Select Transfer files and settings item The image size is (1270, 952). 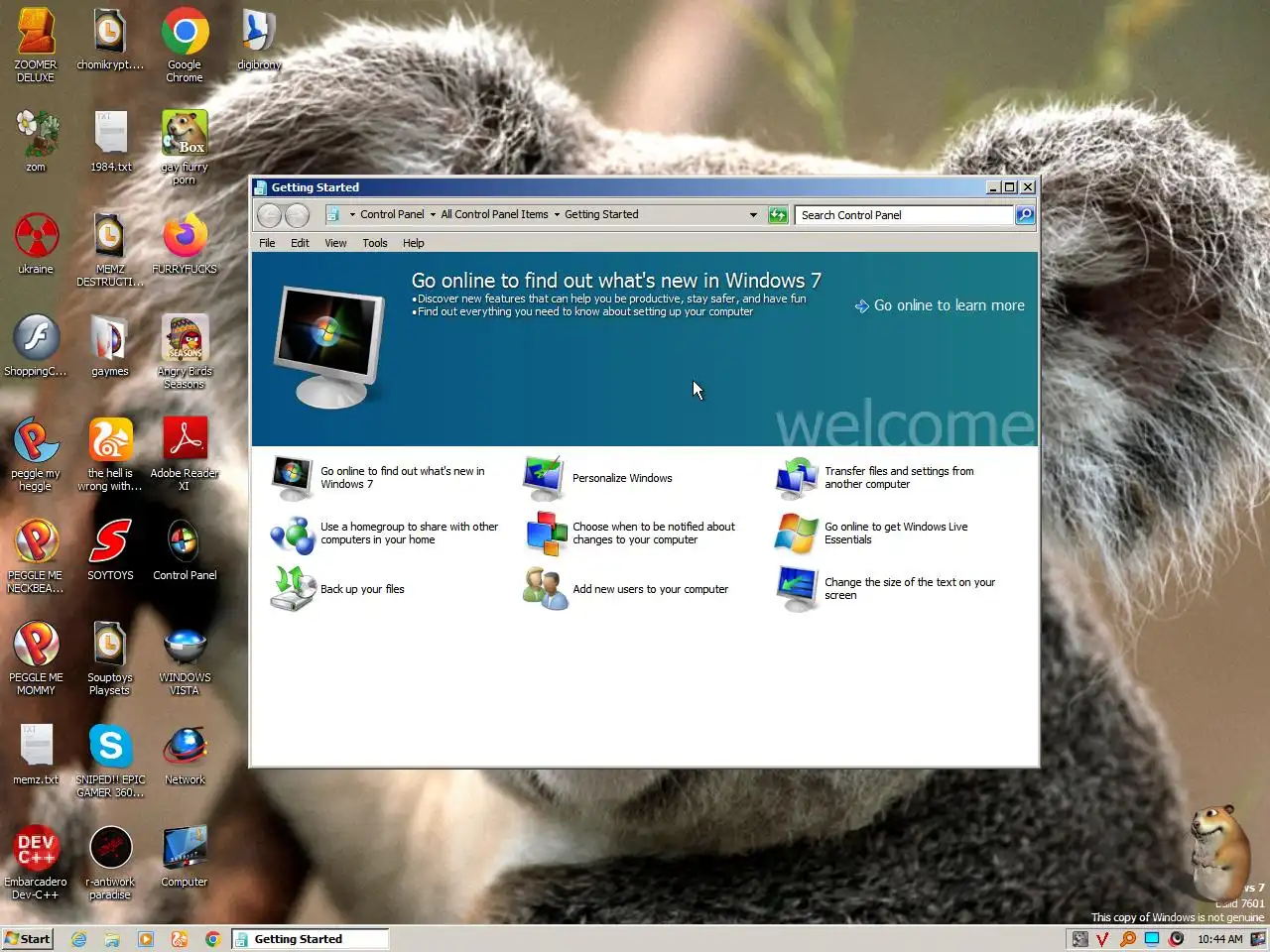[x=876, y=478]
